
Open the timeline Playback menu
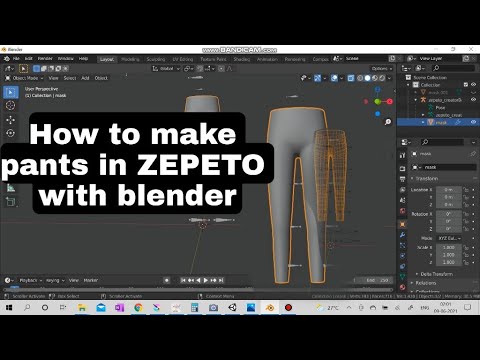click(x=30, y=280)
